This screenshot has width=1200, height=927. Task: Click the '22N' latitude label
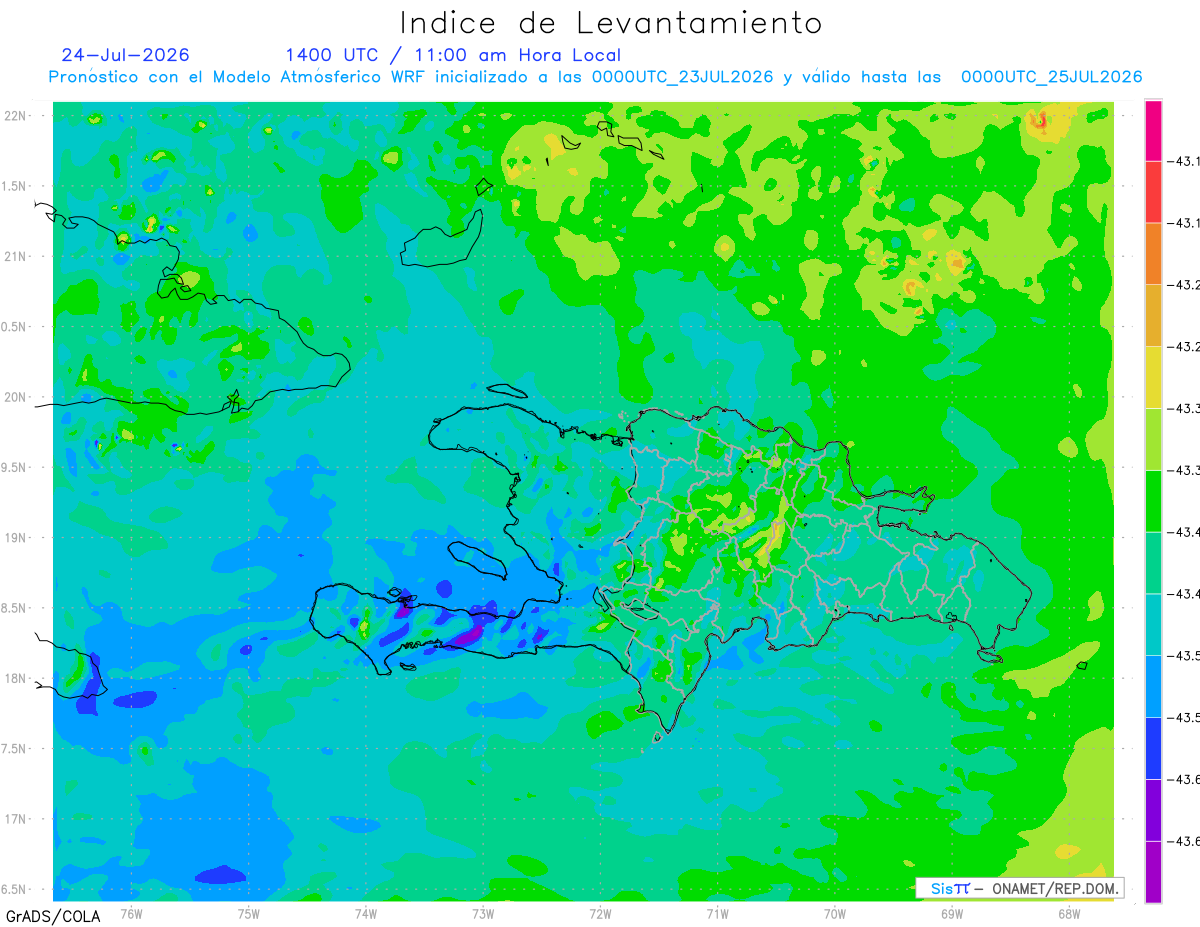[x=16, y=116]
